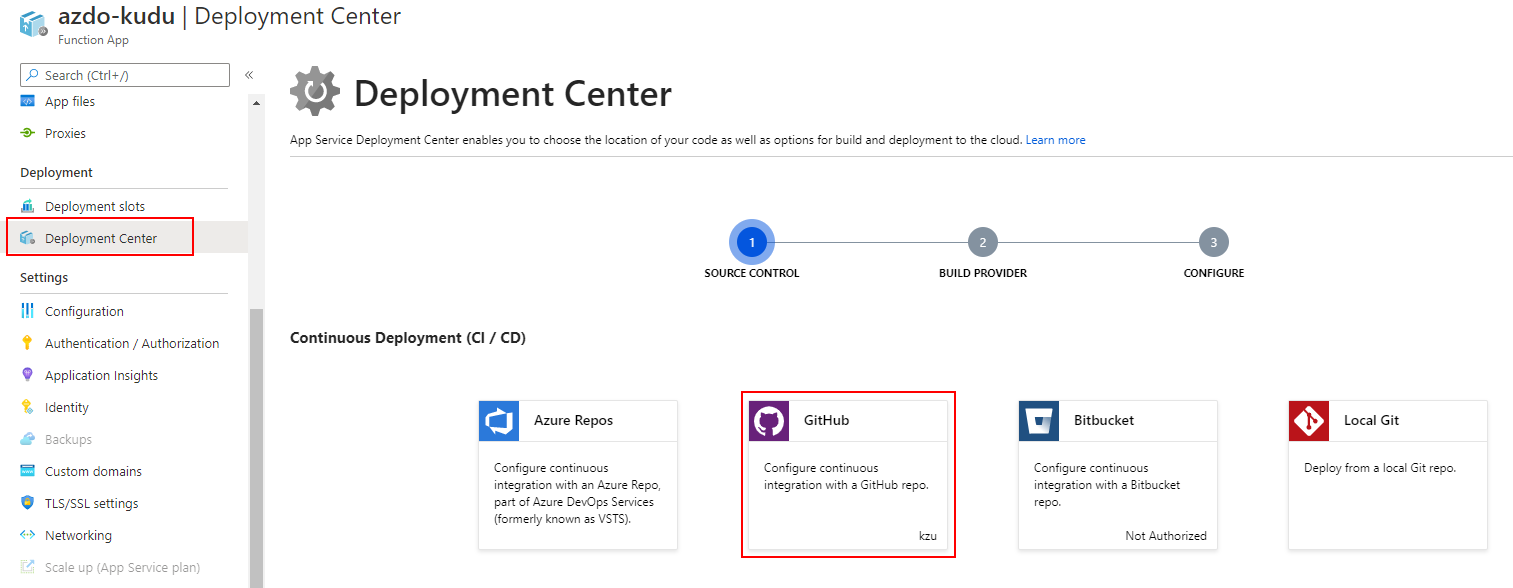Click the Configuration sliders icon
Viewport: 1513px width, 588px height.
28,311
